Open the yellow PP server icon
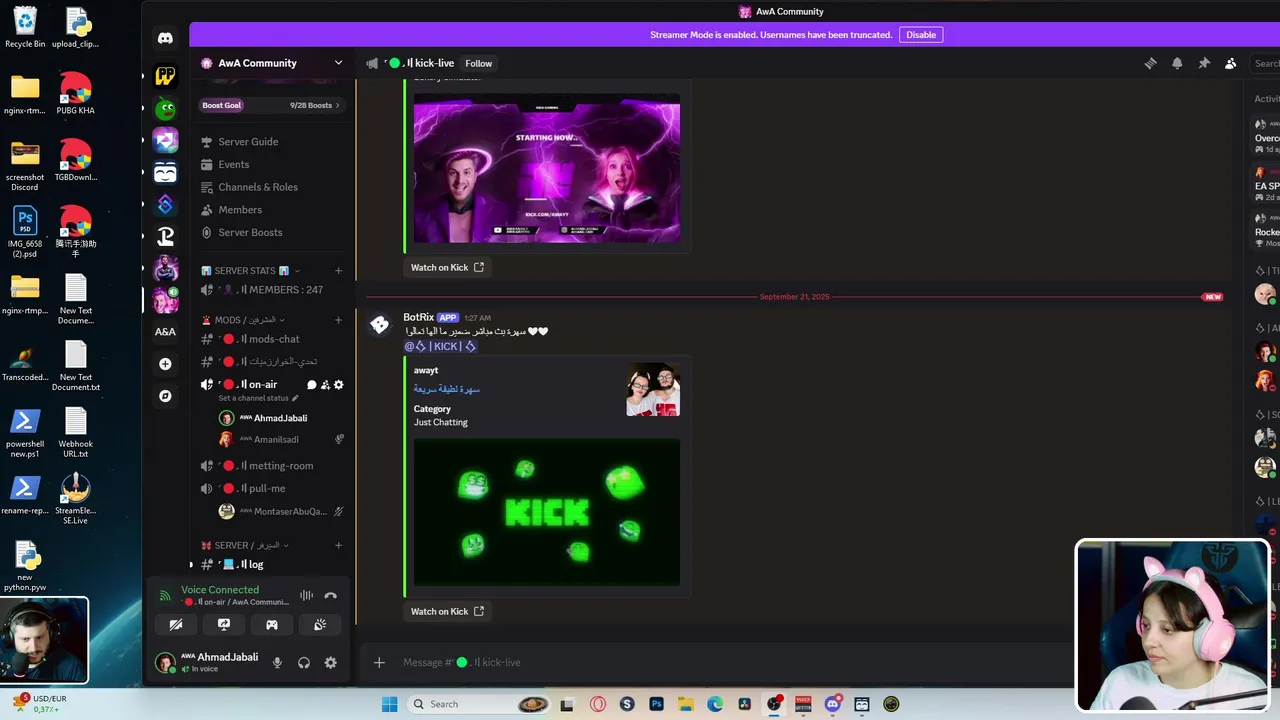 [x=165, y=76]
